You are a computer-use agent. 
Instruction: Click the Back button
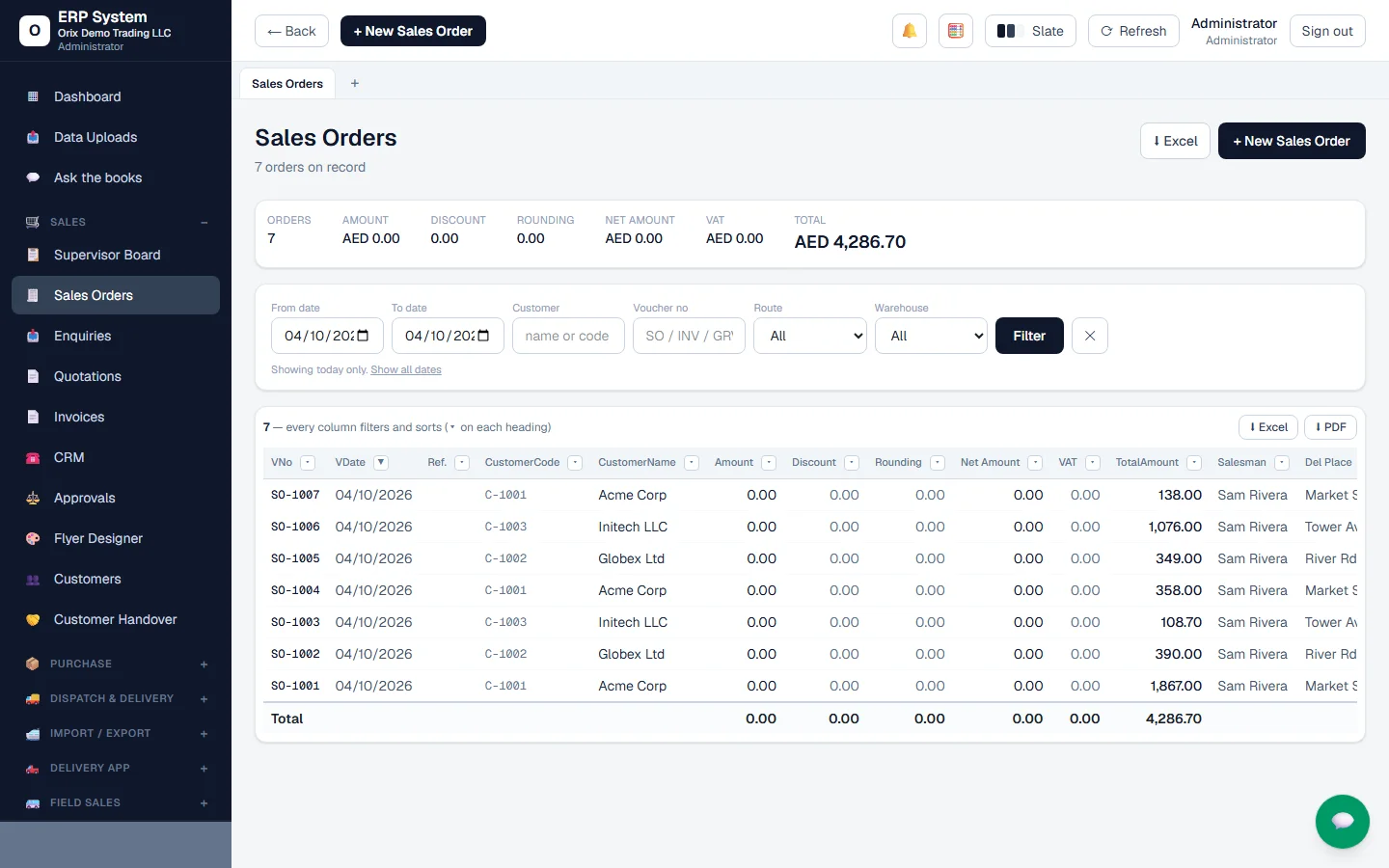[292, 31]
